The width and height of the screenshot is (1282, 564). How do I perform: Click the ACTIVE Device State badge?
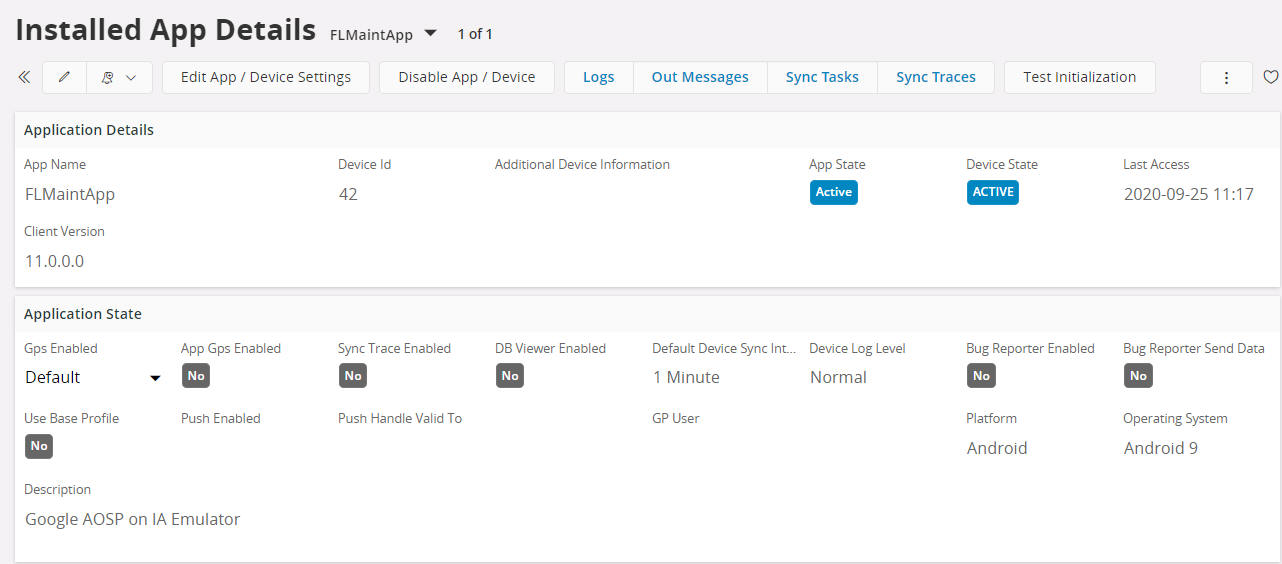coord(992,192)
